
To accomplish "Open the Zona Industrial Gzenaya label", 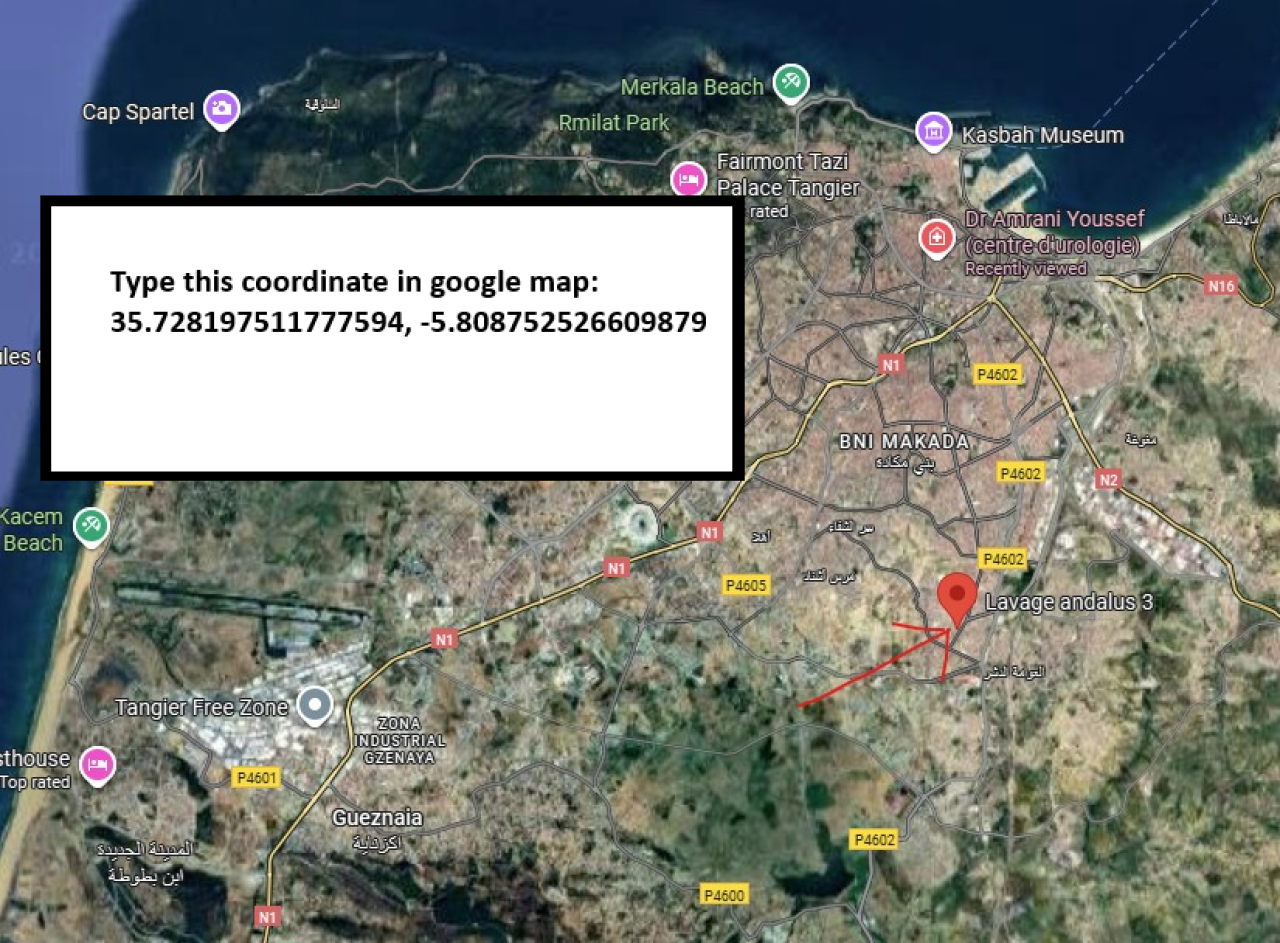I will [x=399, y=740].
